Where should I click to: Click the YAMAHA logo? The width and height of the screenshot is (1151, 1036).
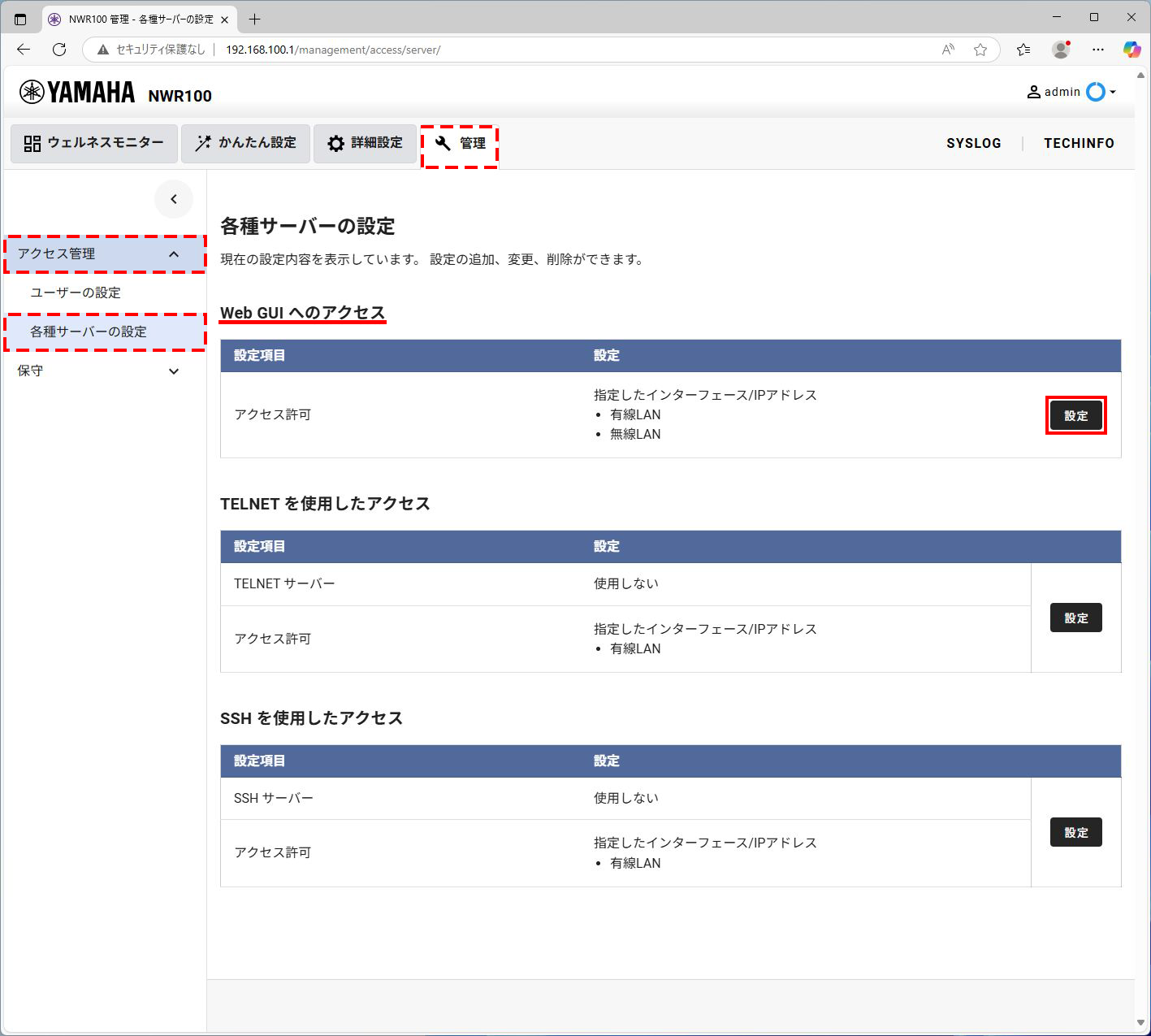(x=76, y=91)
